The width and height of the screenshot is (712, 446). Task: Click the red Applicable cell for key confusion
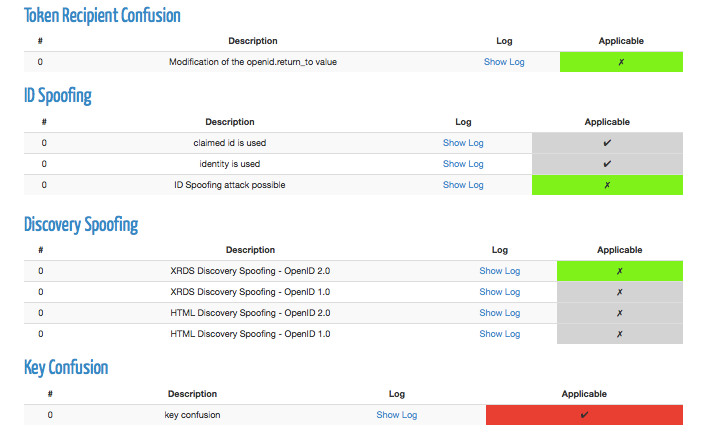point(584,415)
